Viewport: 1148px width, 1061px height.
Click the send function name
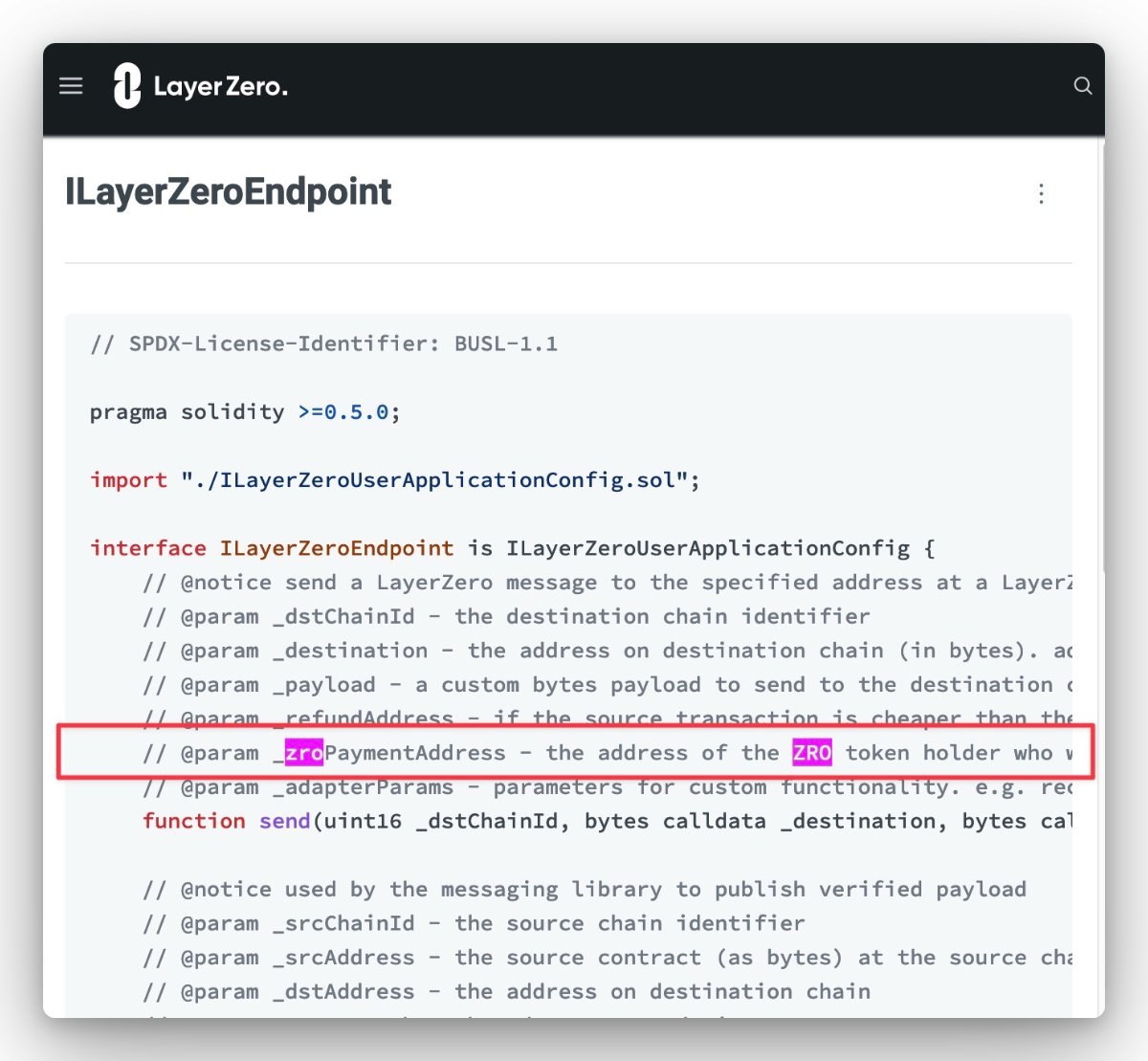tap(284, 821)
